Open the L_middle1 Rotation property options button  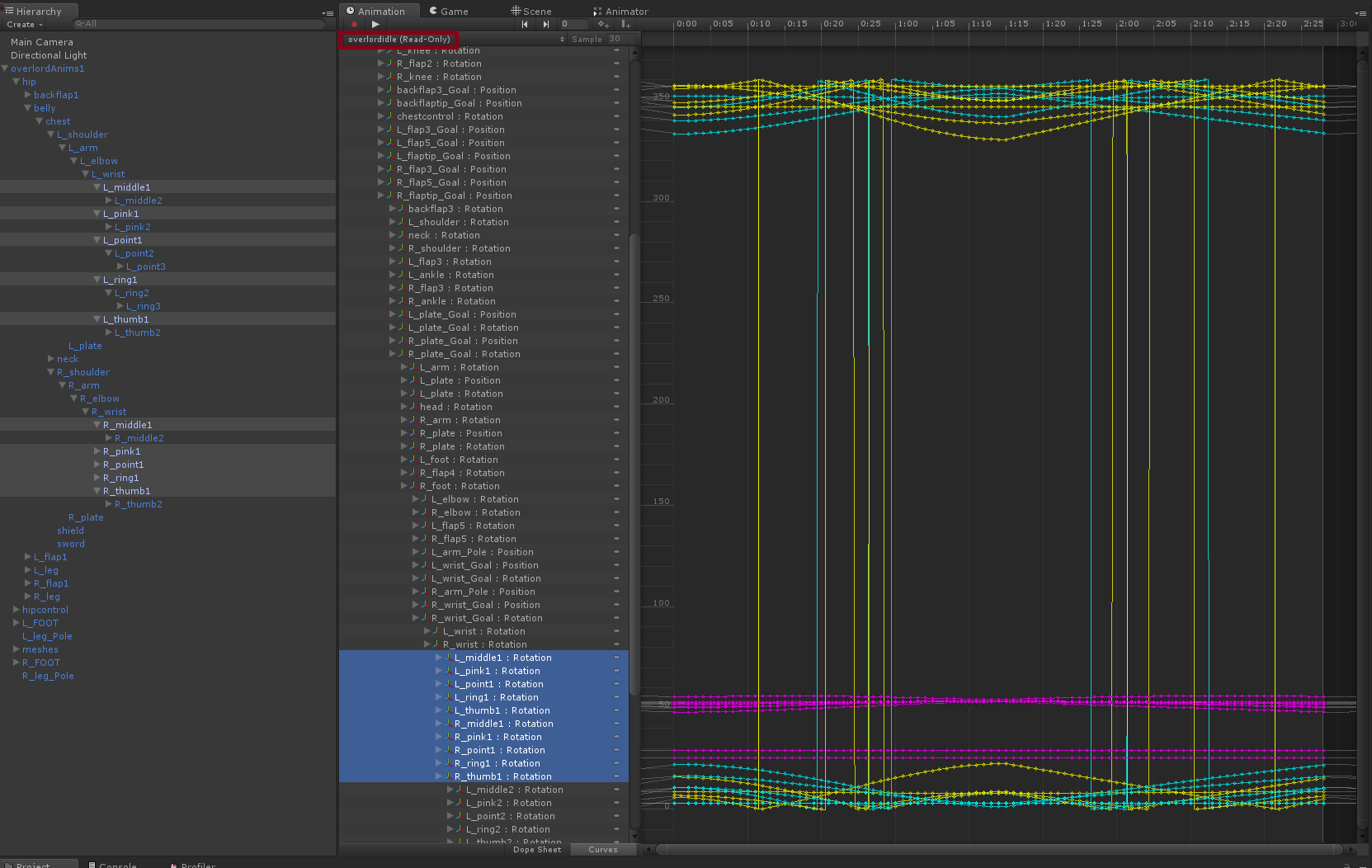[616, 658]
